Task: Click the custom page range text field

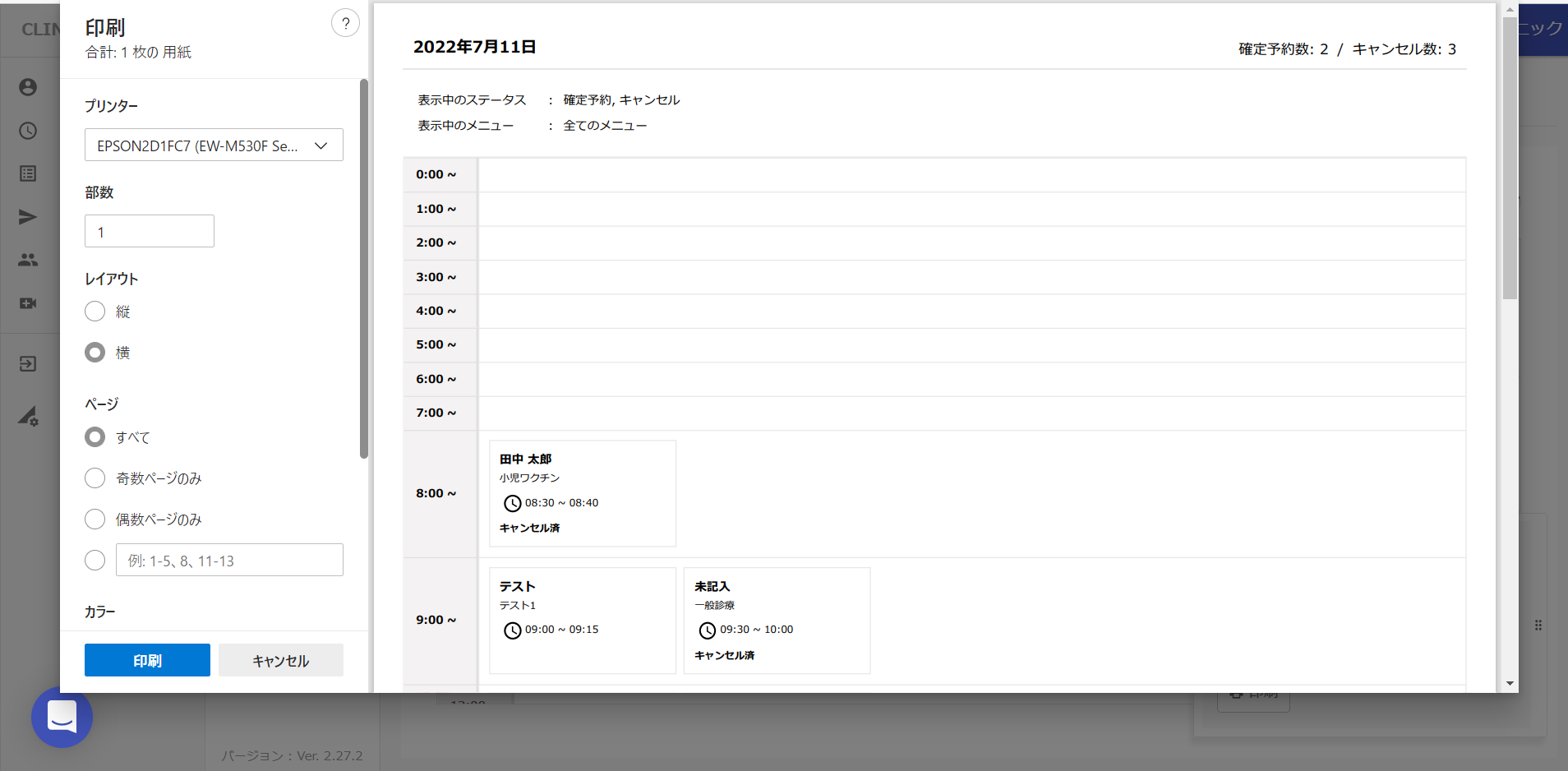Action: click(229, 561)
